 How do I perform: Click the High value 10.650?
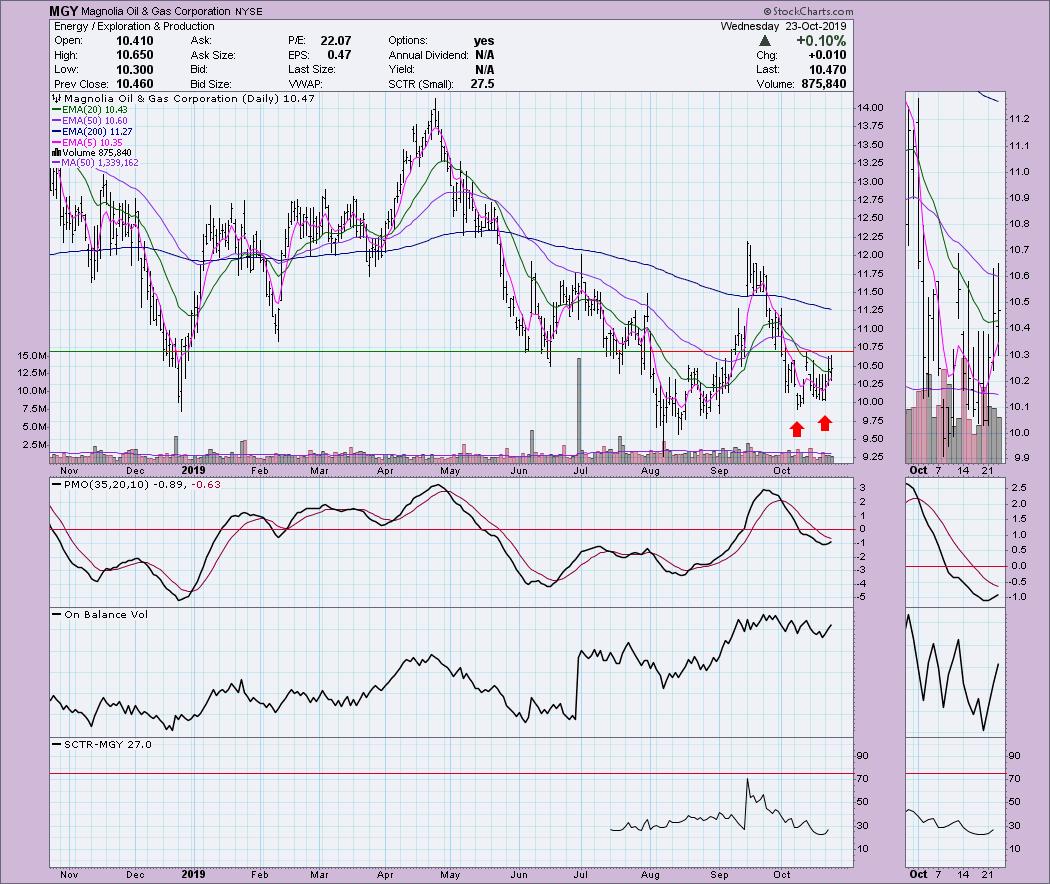tap(135, 55)
